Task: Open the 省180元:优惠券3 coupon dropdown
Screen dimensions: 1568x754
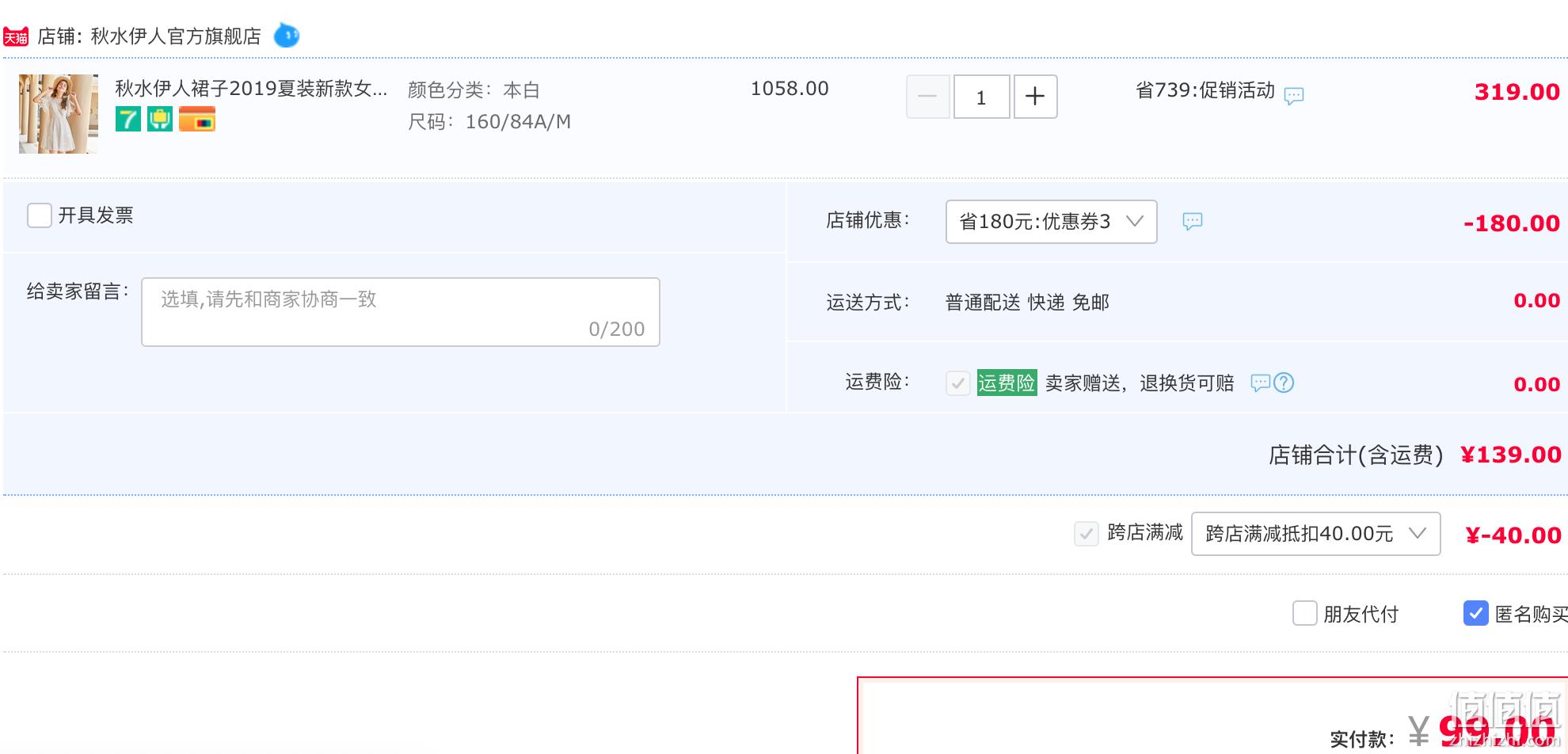Action: click(1052, 222)
